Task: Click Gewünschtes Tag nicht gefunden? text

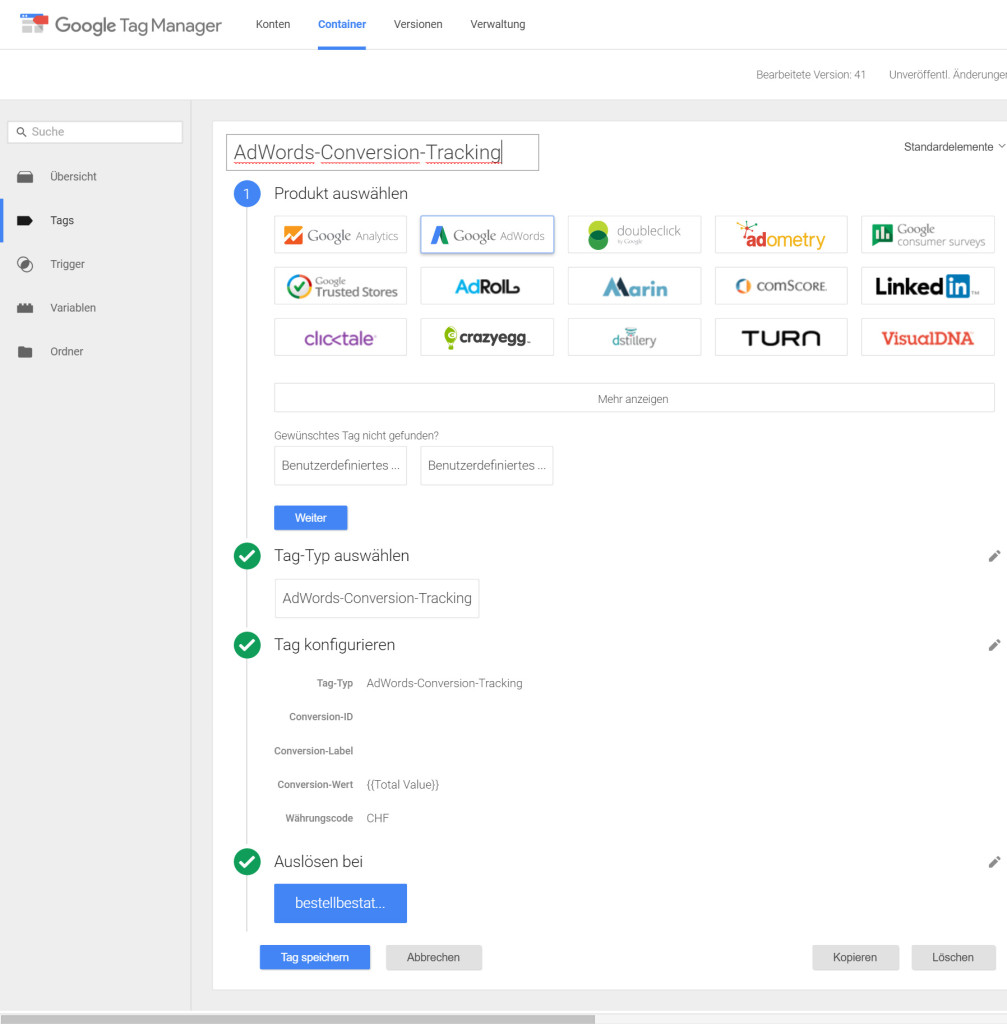Action: pyautogui.click(x=357, y=436)
